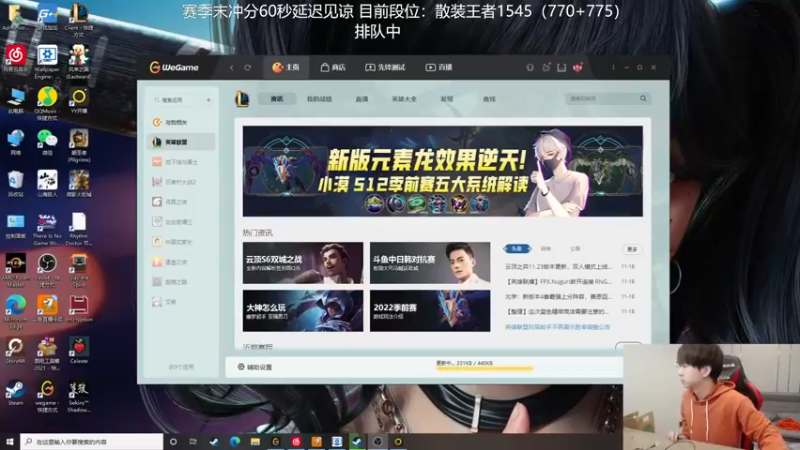This screenshot has height=450, width=800.
Task: Open the 云顶之弈11.23版本更新 headline
Action: (558, 266)
